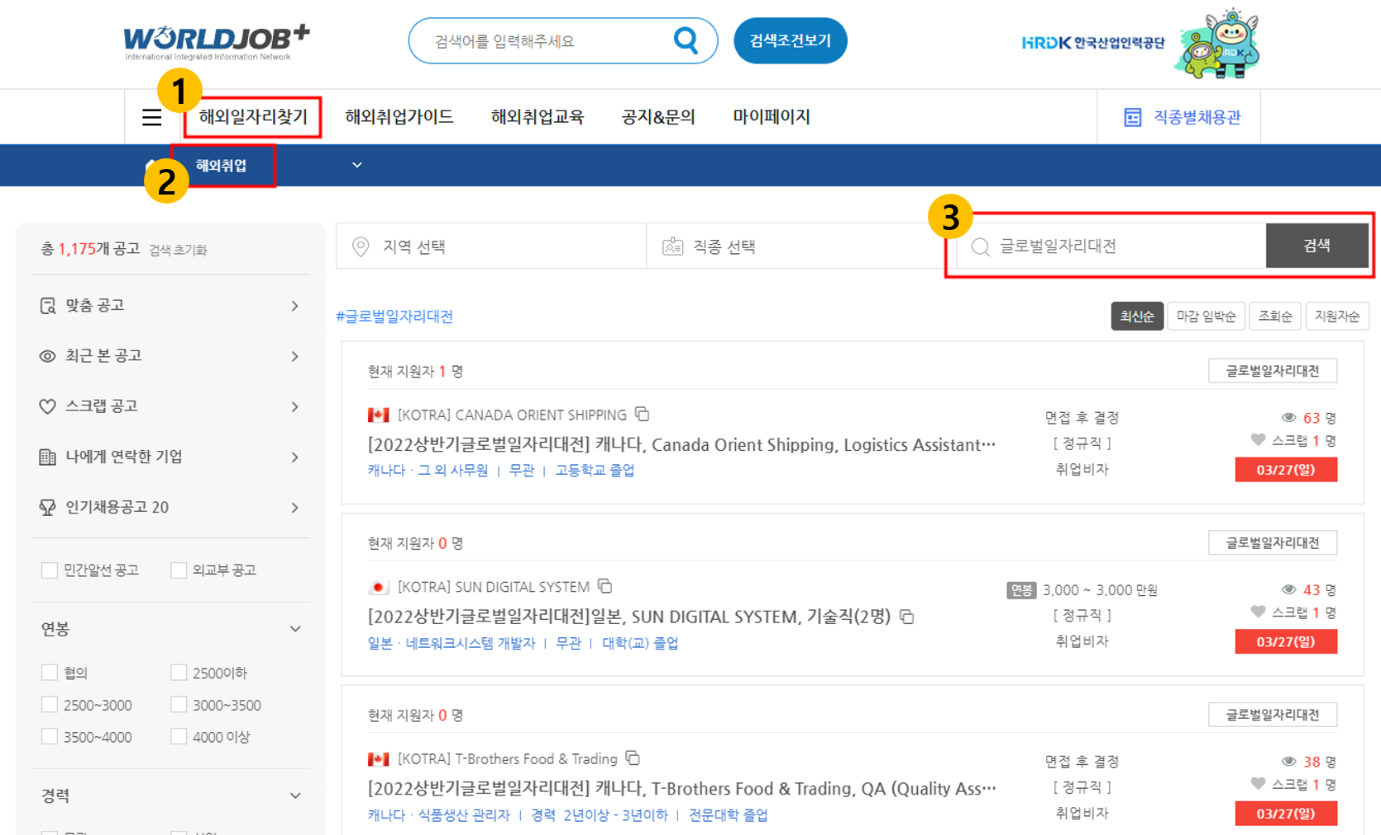Enable the 2500~3000 salary filter
This screenshot has height=835, width=1381.
tap(49, 705)
